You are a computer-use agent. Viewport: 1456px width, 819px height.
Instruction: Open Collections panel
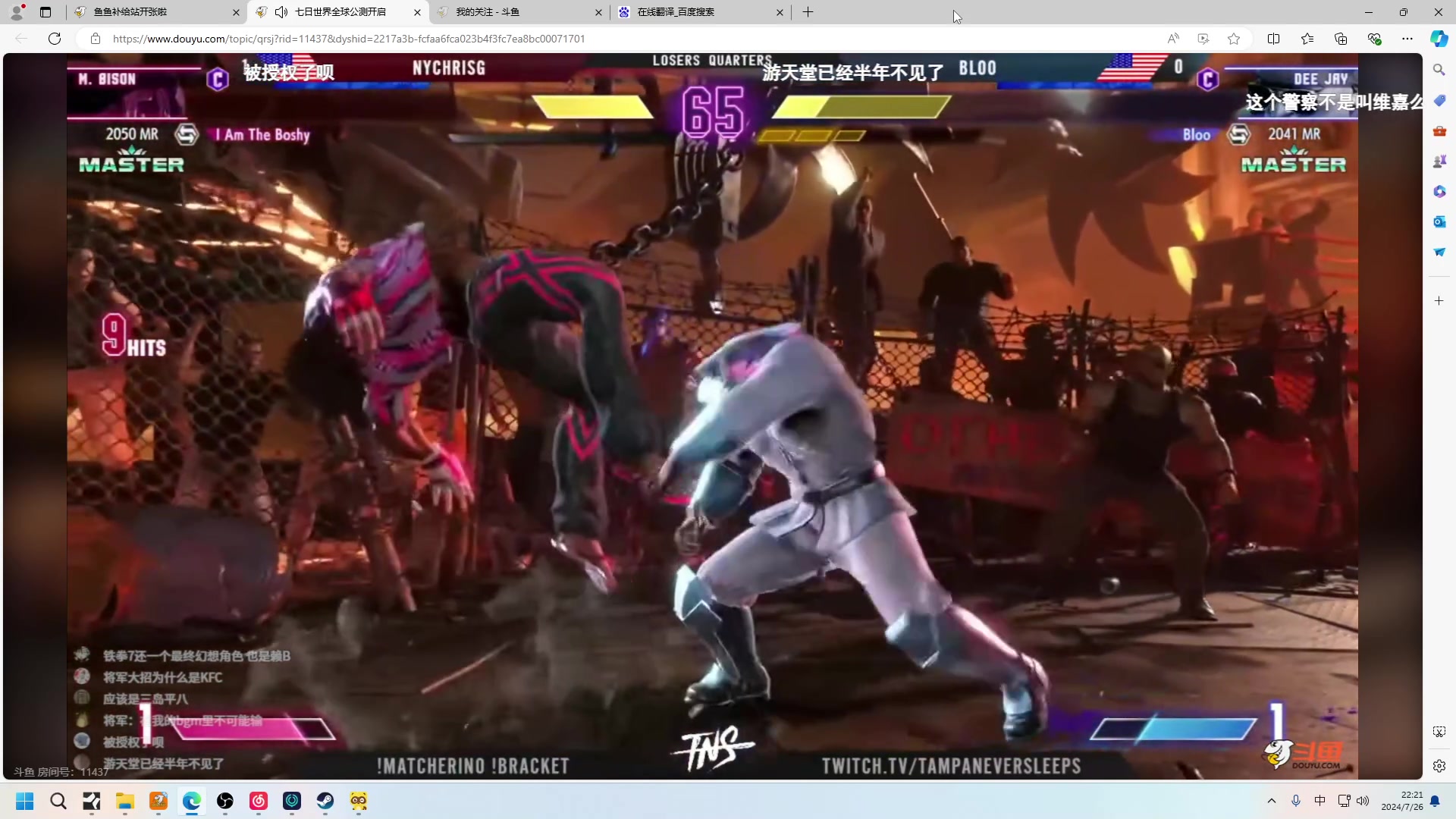click(x=1341, y=39)
